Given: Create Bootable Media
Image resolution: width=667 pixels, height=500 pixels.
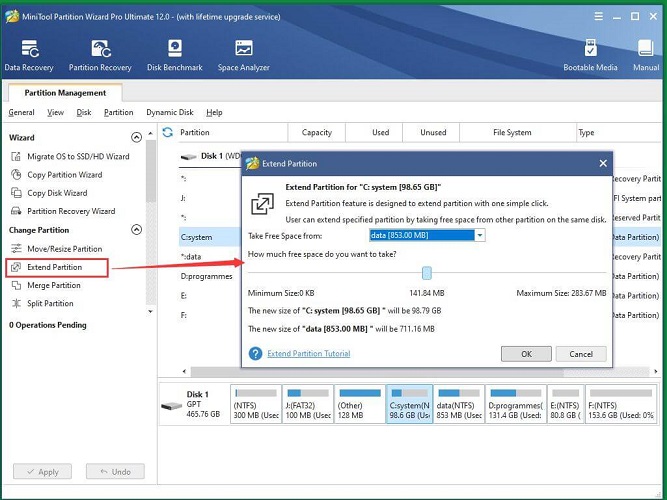Looking at the screenshot, I should (590, 55).
